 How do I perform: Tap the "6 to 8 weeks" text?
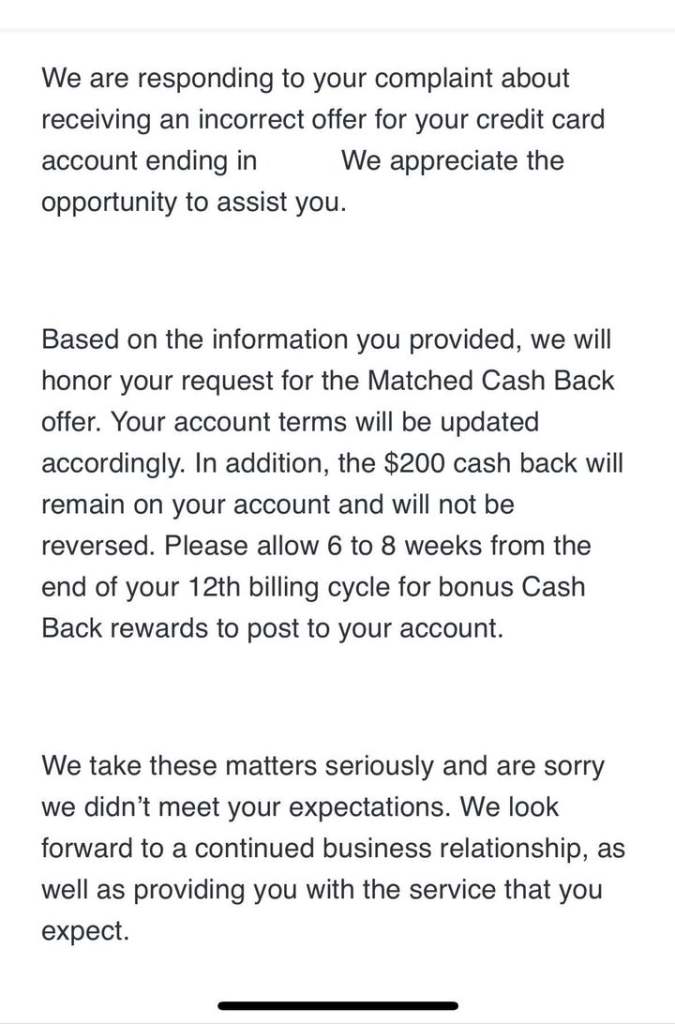pos(447,546)
